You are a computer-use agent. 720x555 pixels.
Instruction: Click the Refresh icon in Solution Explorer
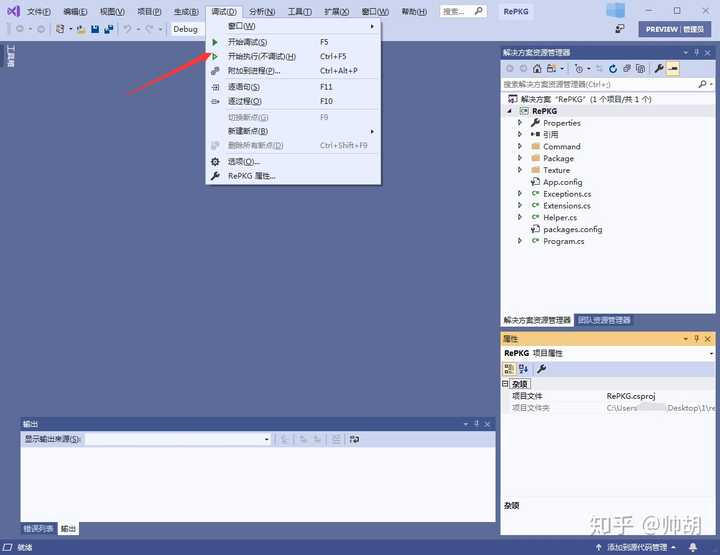[x=613, y=69]
